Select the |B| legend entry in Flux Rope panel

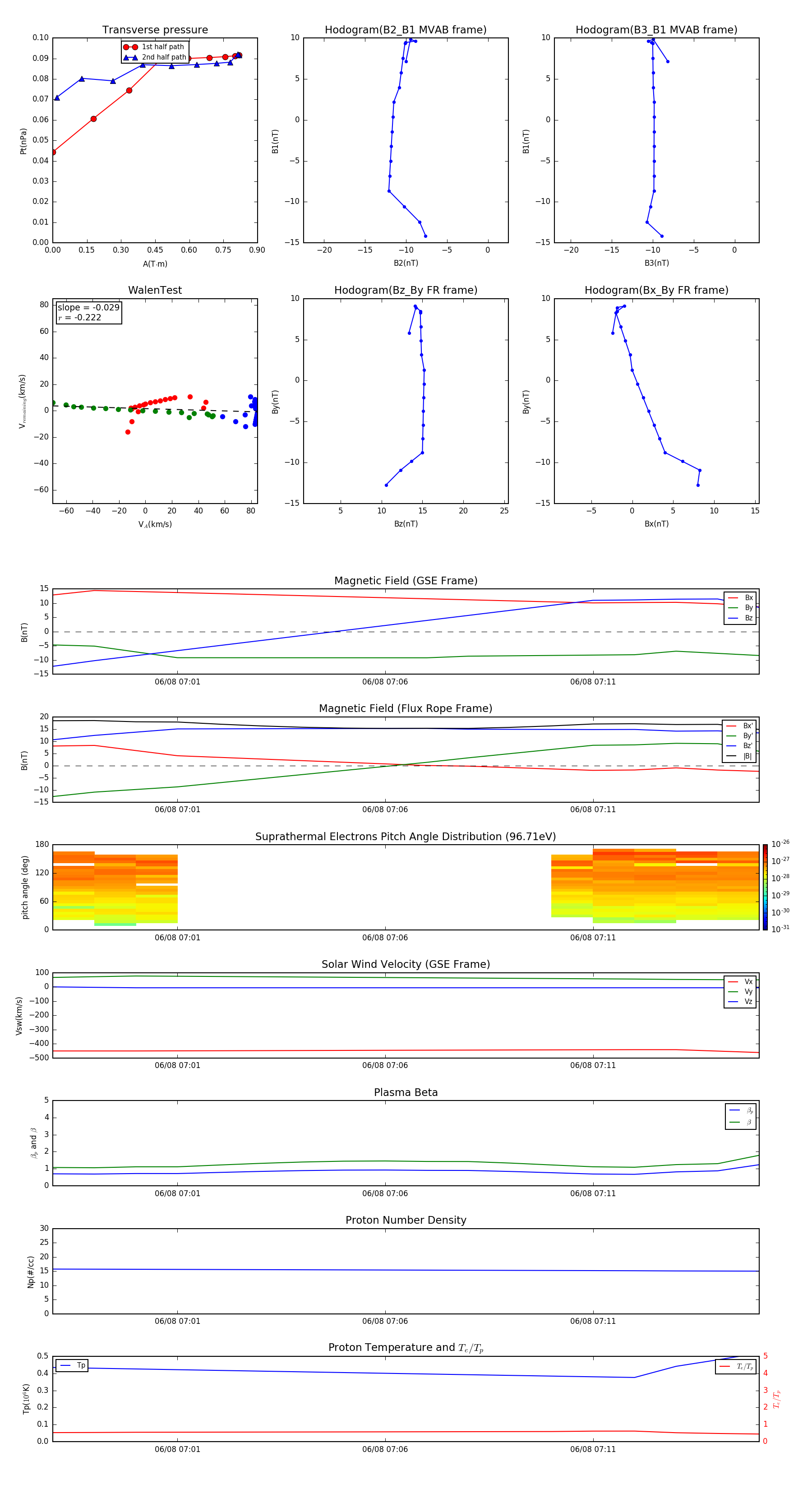point(740,756)
